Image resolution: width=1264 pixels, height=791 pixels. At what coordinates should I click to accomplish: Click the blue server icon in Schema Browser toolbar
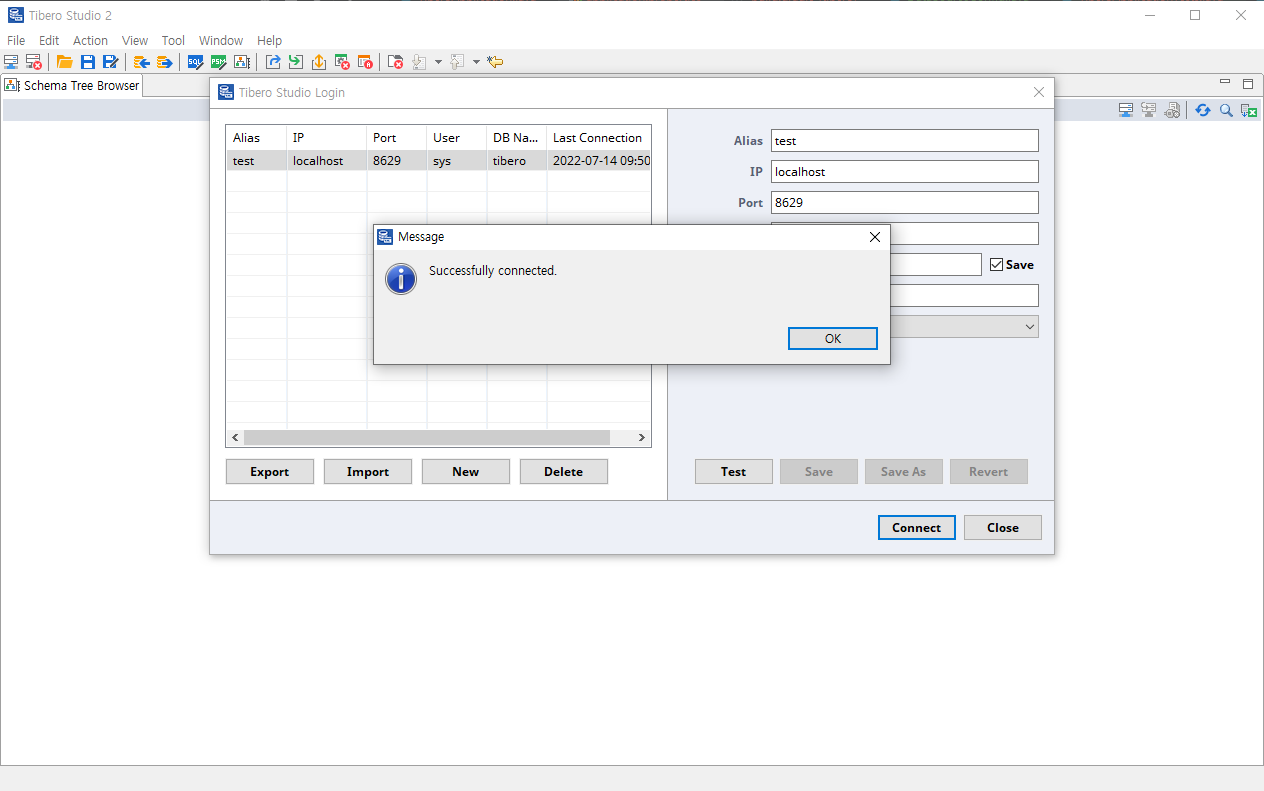click(x=1126, y=110)
